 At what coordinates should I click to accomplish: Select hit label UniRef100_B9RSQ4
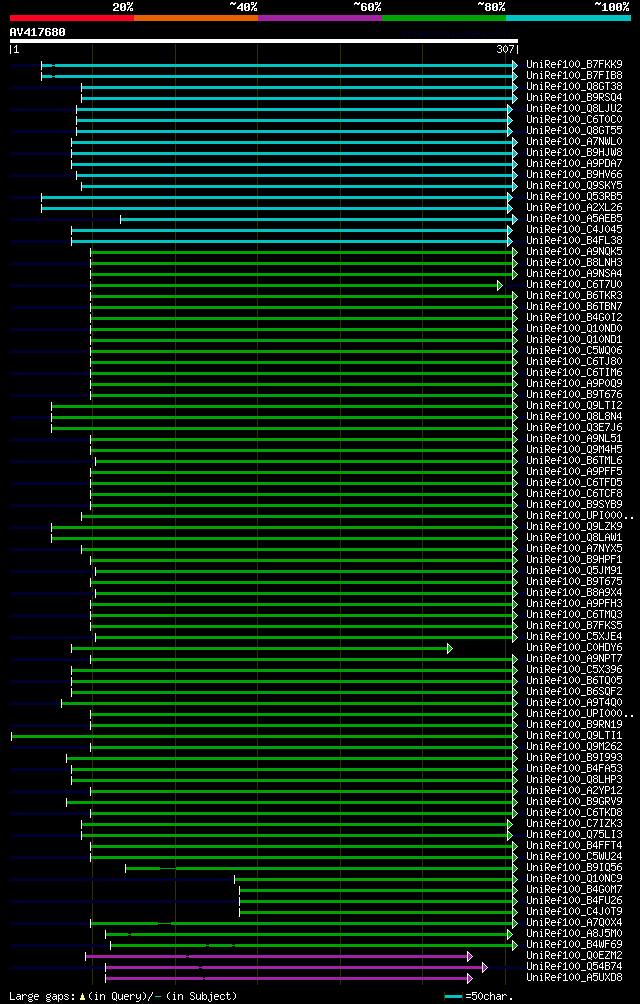click(x=574, y=97)
